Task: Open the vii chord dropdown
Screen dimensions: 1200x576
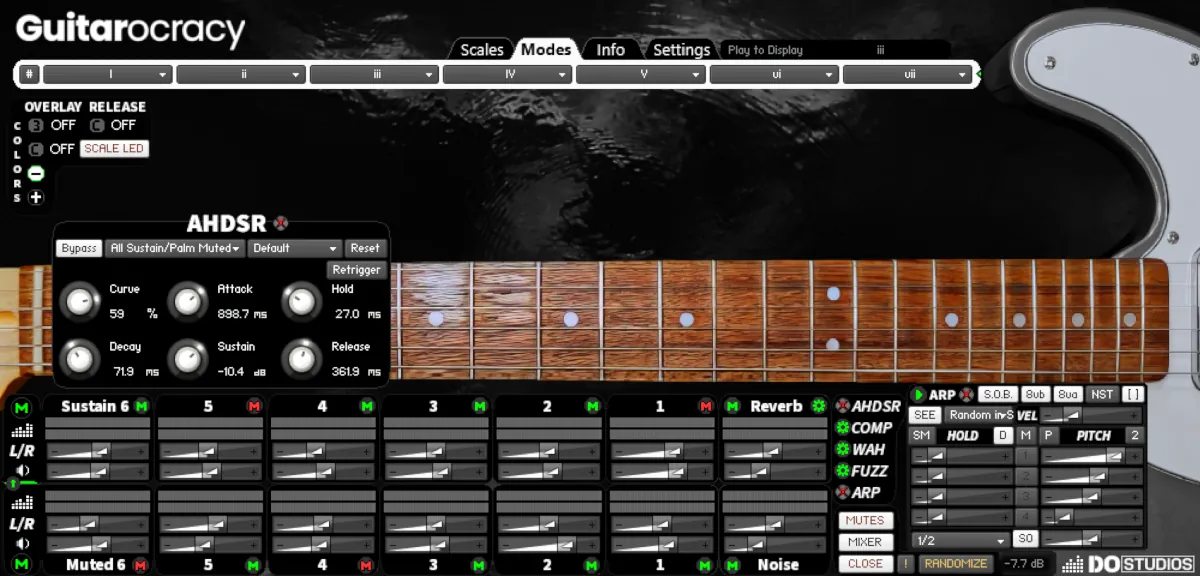Action: [x=908, y=74]
